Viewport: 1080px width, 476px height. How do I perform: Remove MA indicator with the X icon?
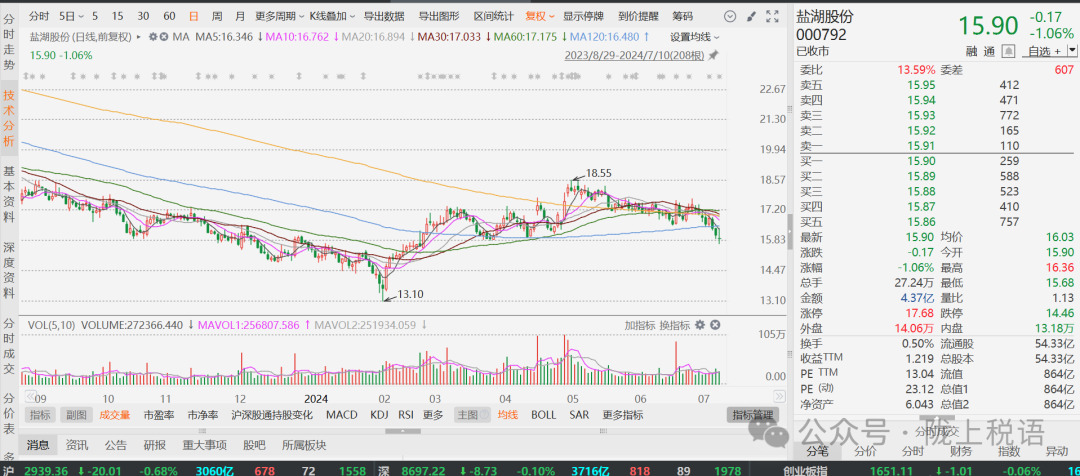coord(165,36)
